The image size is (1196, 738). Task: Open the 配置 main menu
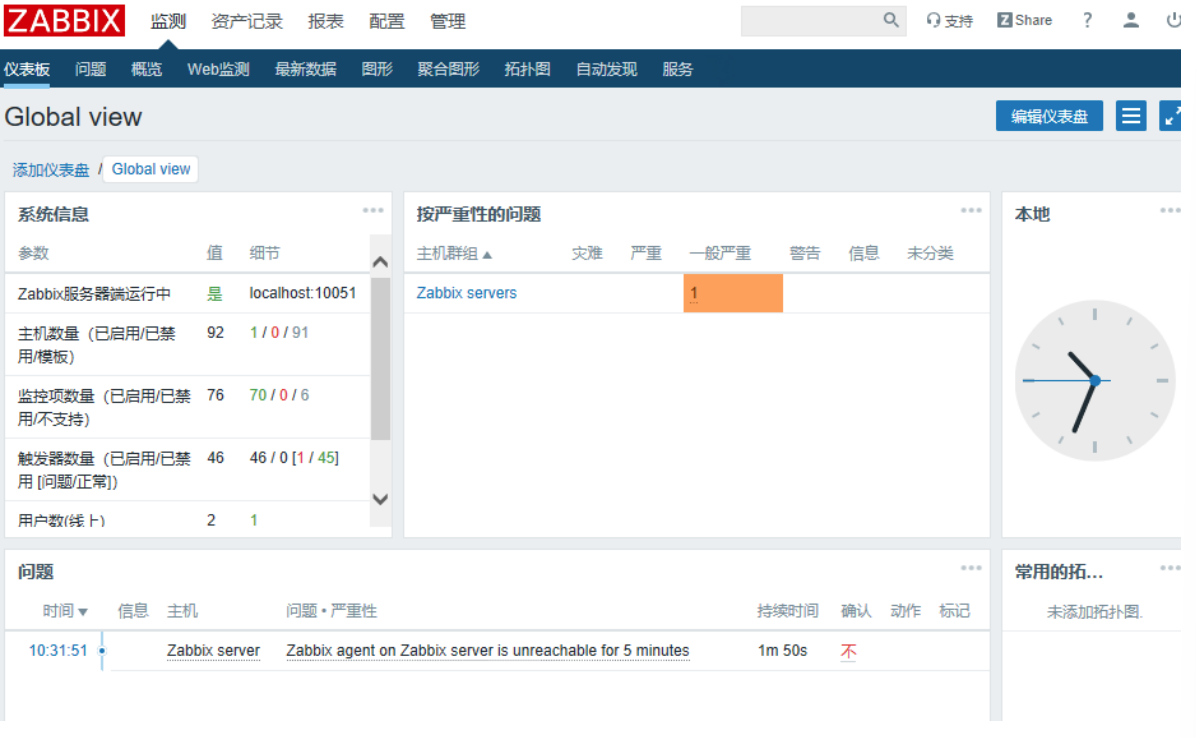coord(387,21)
